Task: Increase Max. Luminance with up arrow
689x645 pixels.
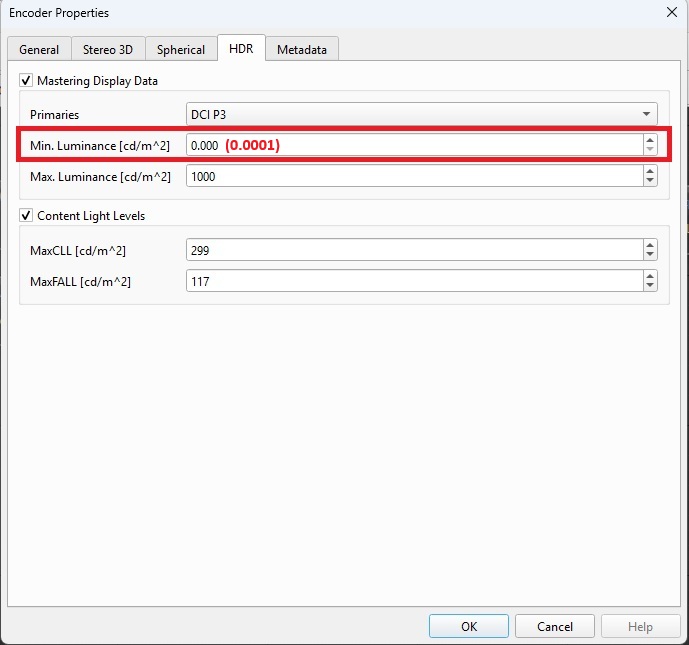Action: pos(650,171)
